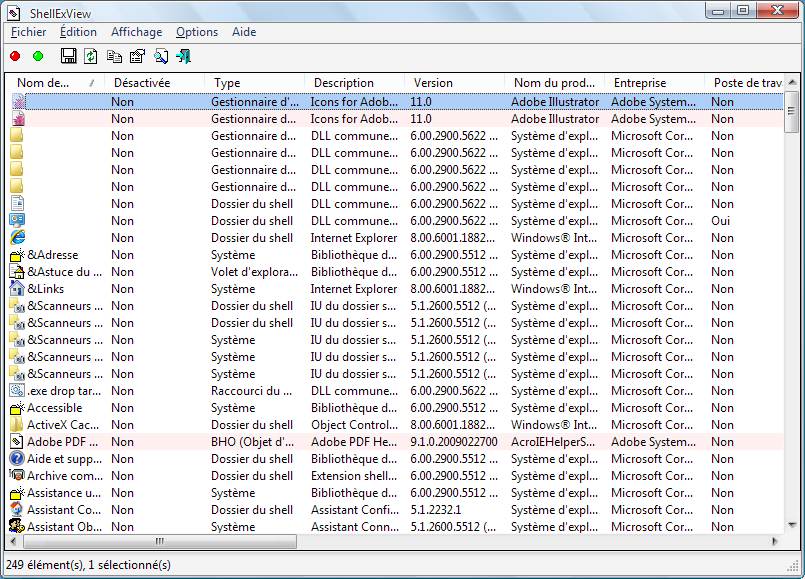
Task: Click the horizontal scrollbar left arrow
Action: coord(13,541)
